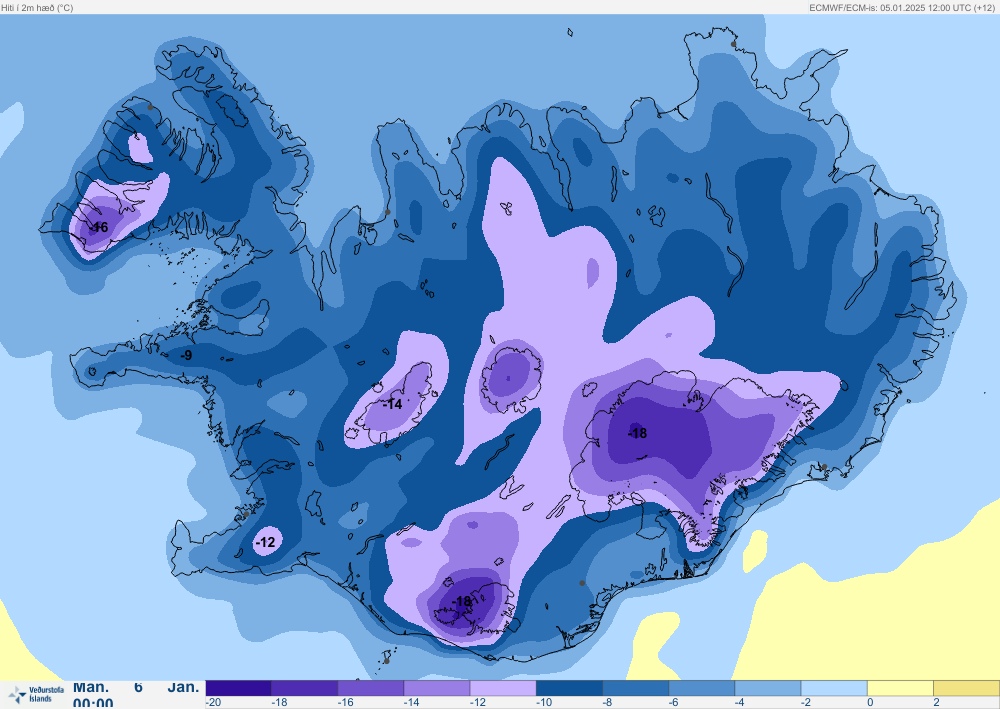Pick the legend swatch between -18 and -16
1000x709 pixels.
click(305, 688)
